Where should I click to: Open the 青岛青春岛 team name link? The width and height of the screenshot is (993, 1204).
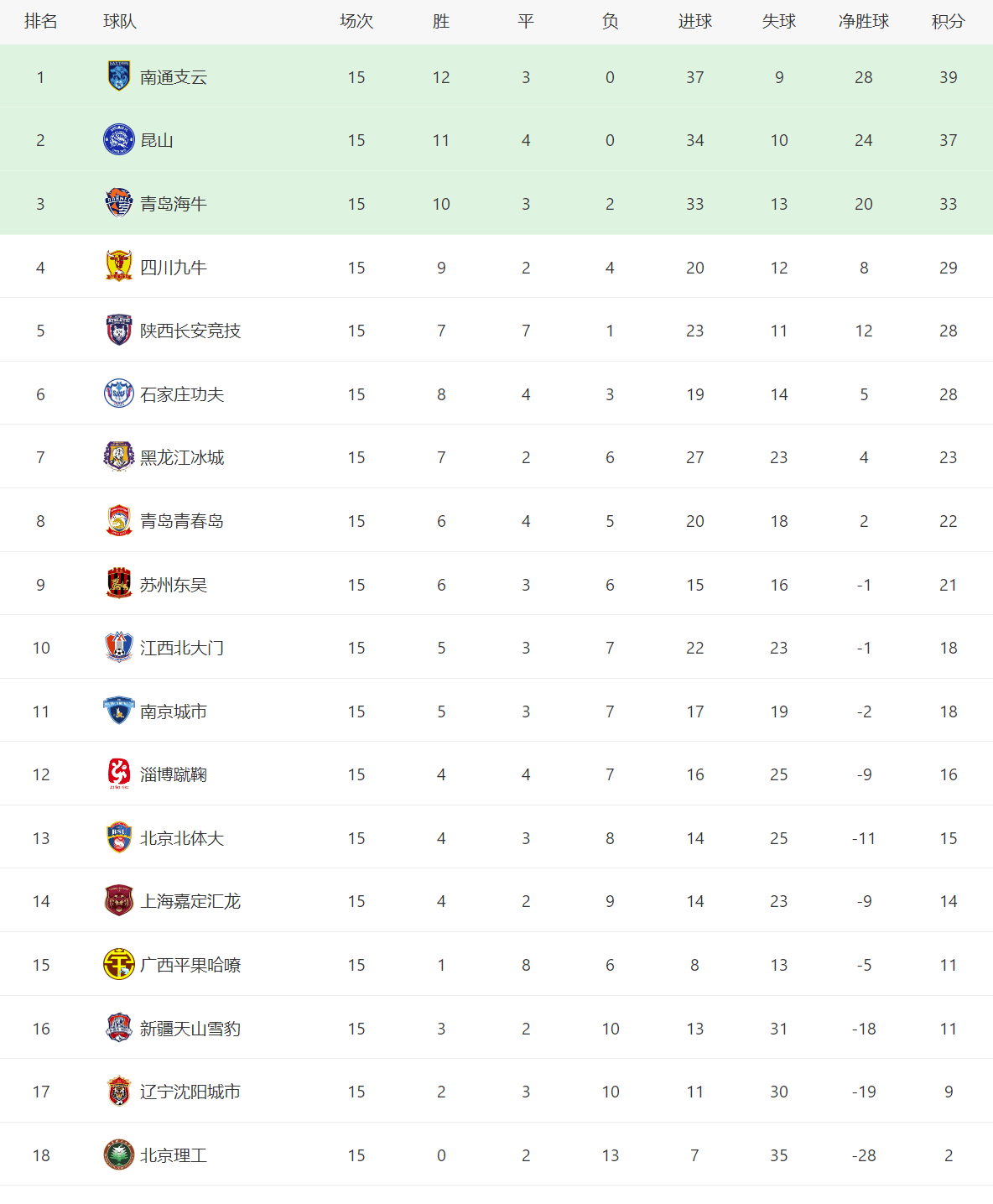[182, 521]
